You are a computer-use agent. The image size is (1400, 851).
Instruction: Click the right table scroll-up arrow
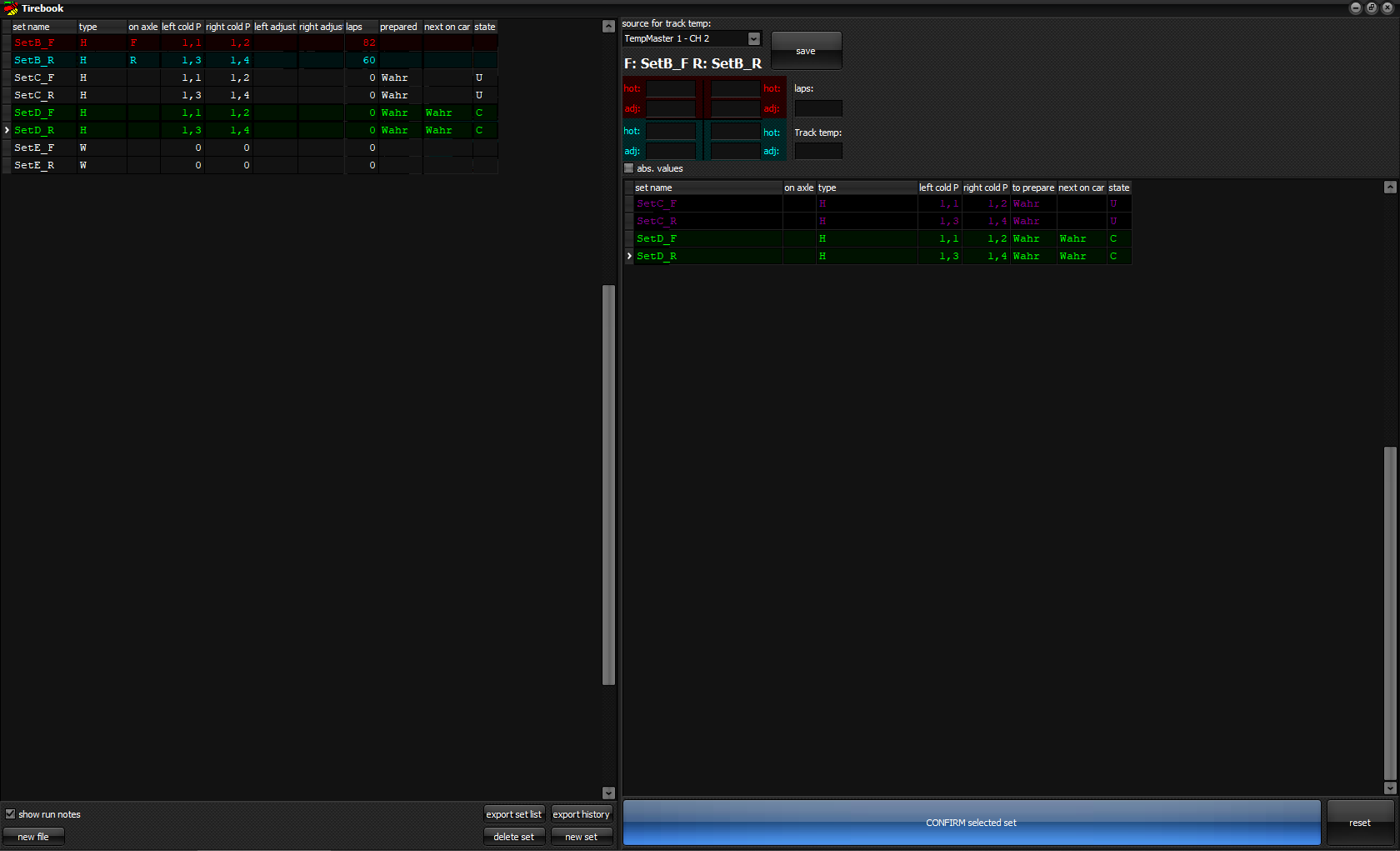pos(1389,188)
